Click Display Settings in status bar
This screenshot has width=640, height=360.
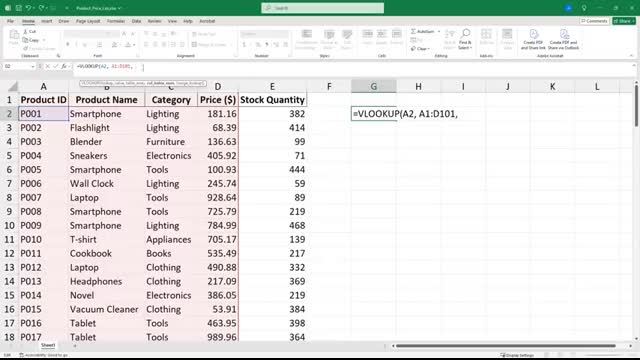[x=517, y=355]
